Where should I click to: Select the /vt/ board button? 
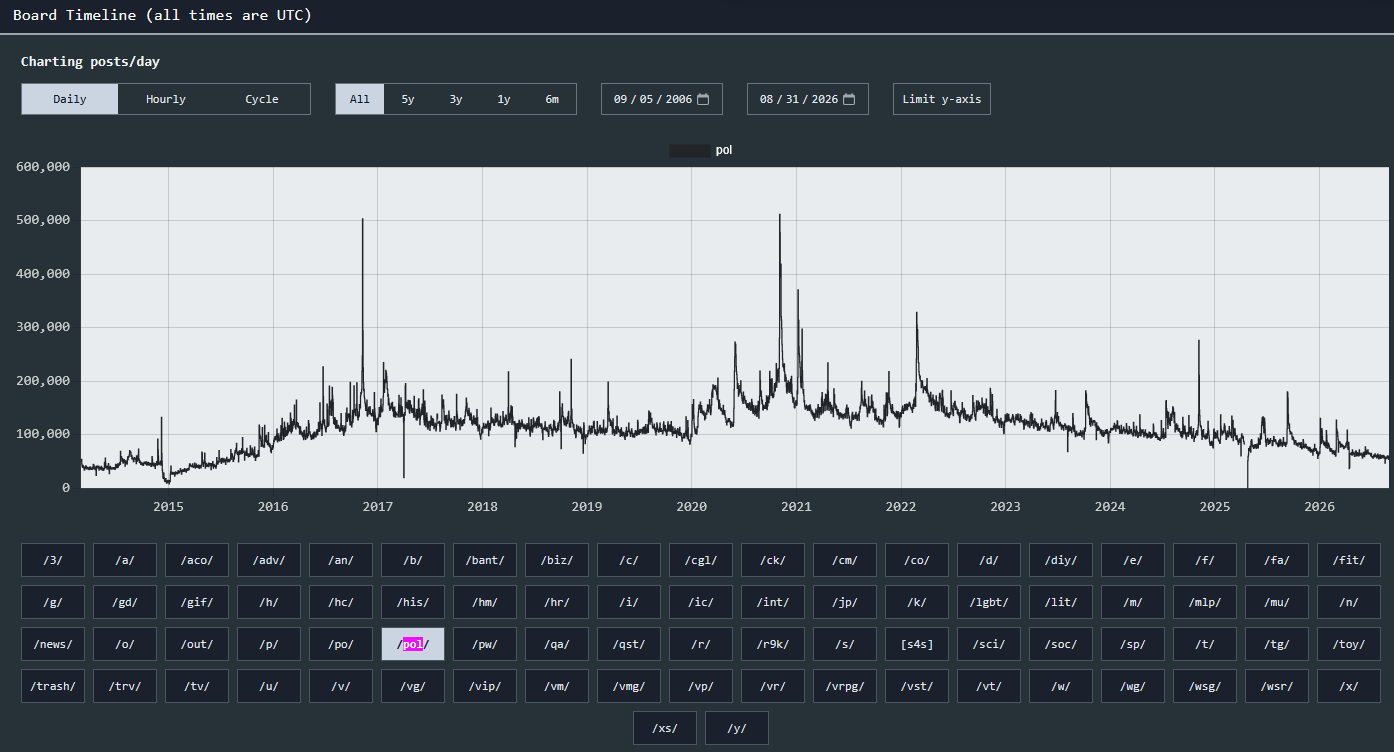click(x=989, y=686)
